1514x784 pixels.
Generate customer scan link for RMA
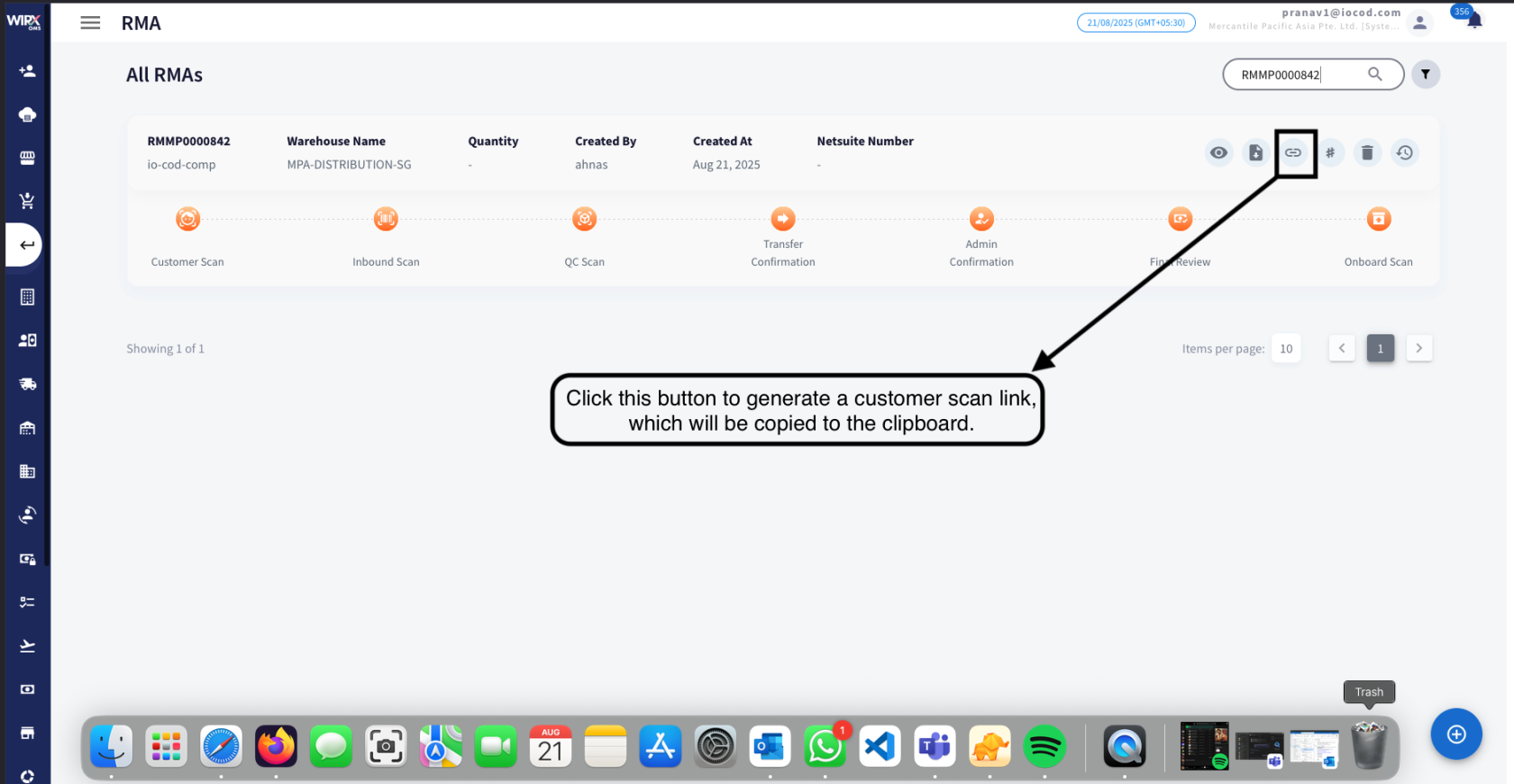coord(1293,152)
